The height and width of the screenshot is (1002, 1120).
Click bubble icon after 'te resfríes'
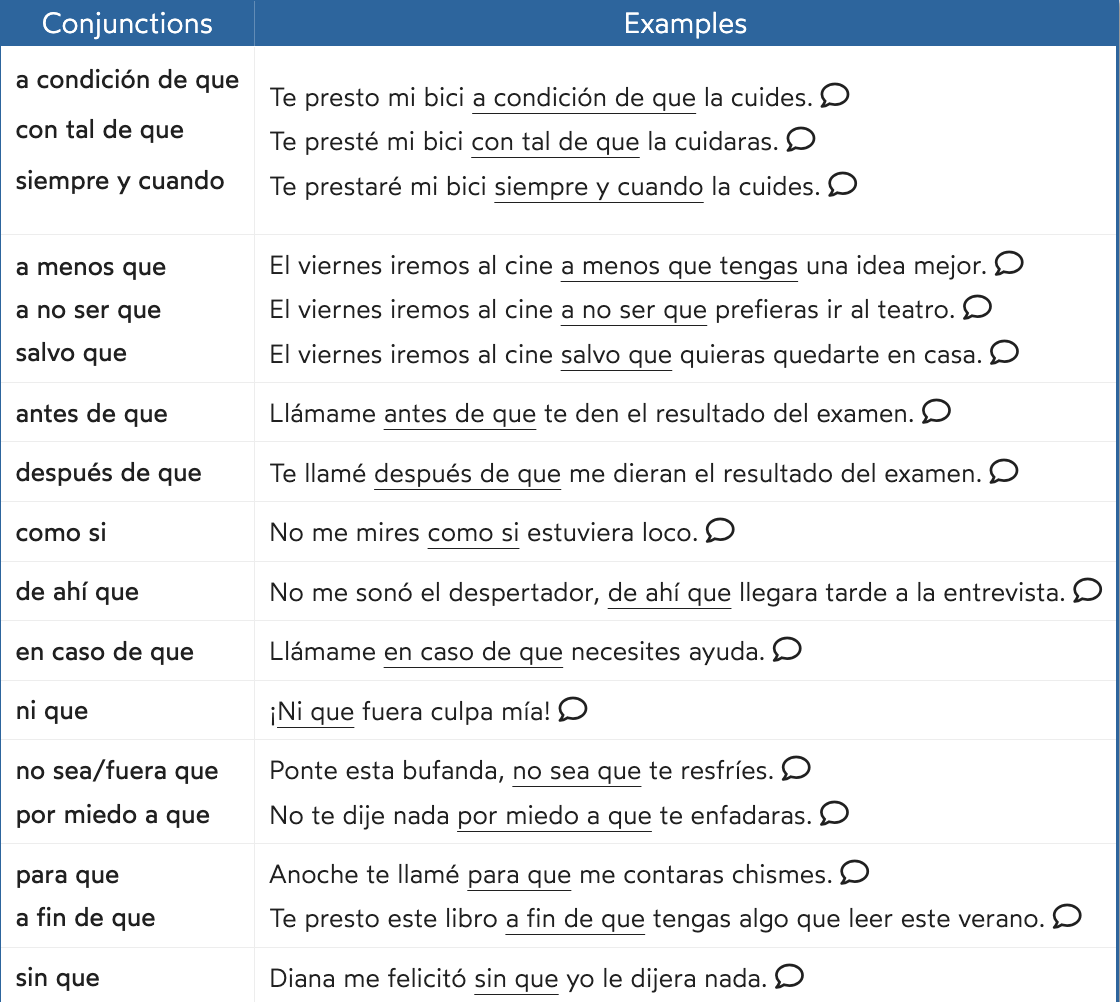tap(796, 768)
